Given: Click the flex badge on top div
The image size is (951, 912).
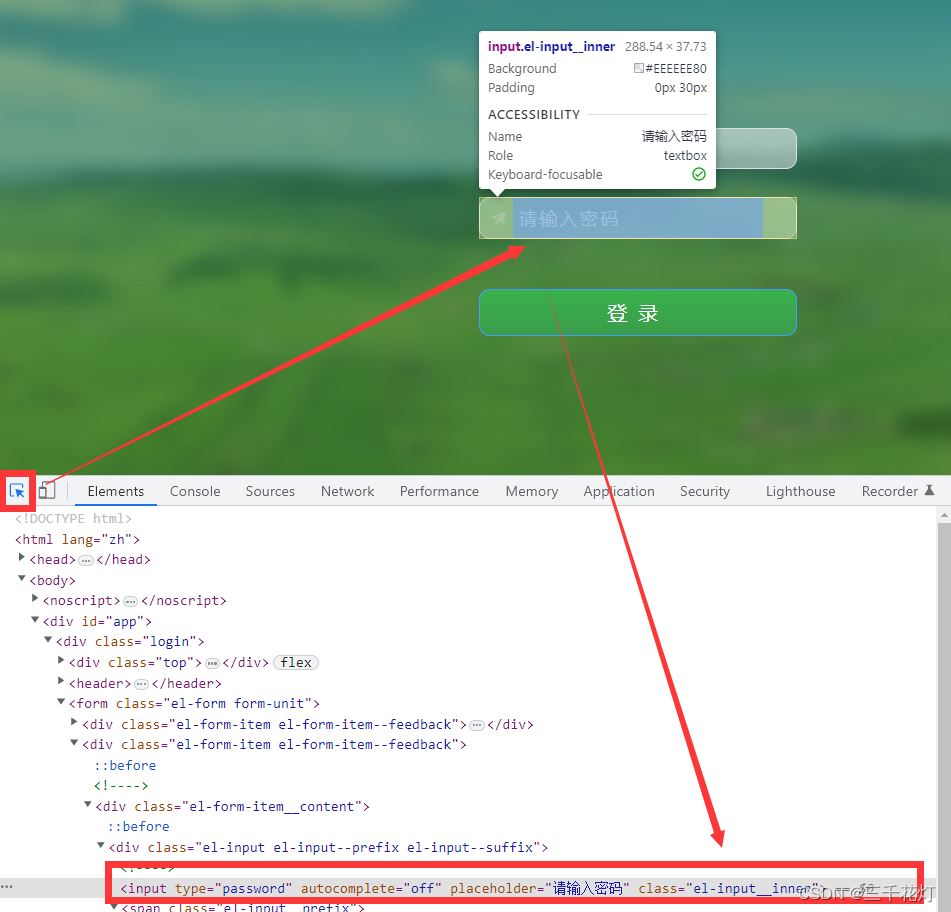Looking at the screenshot, I should coord(296,663).
